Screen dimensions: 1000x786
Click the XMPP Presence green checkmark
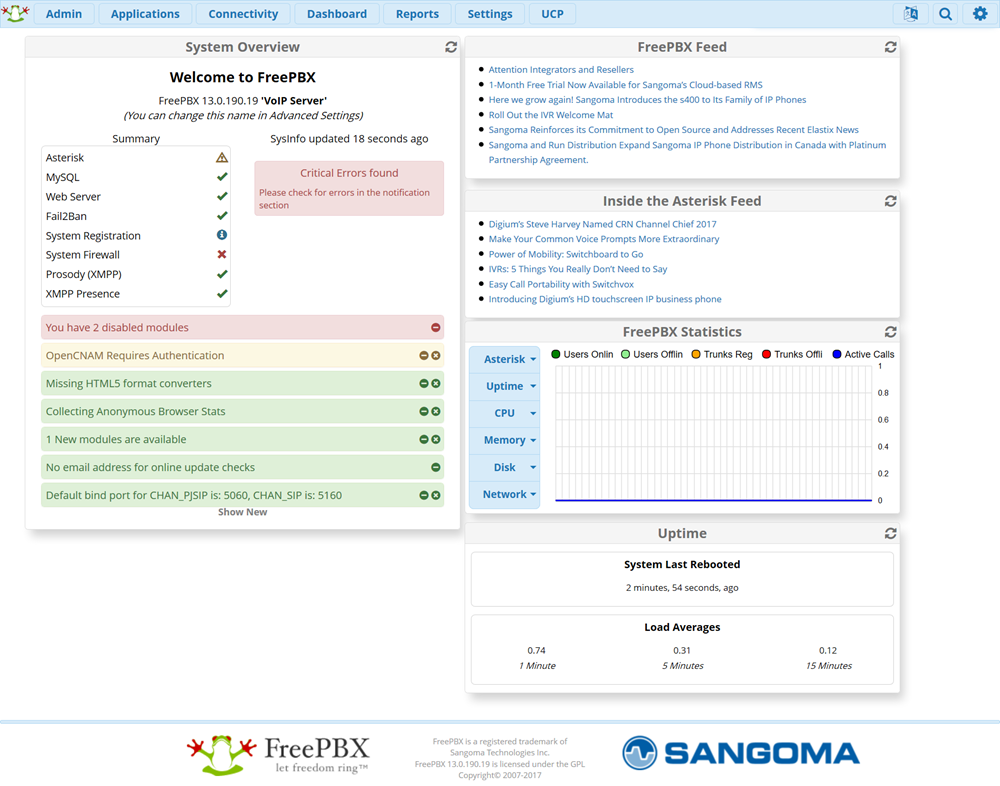(x=221, y=293)
